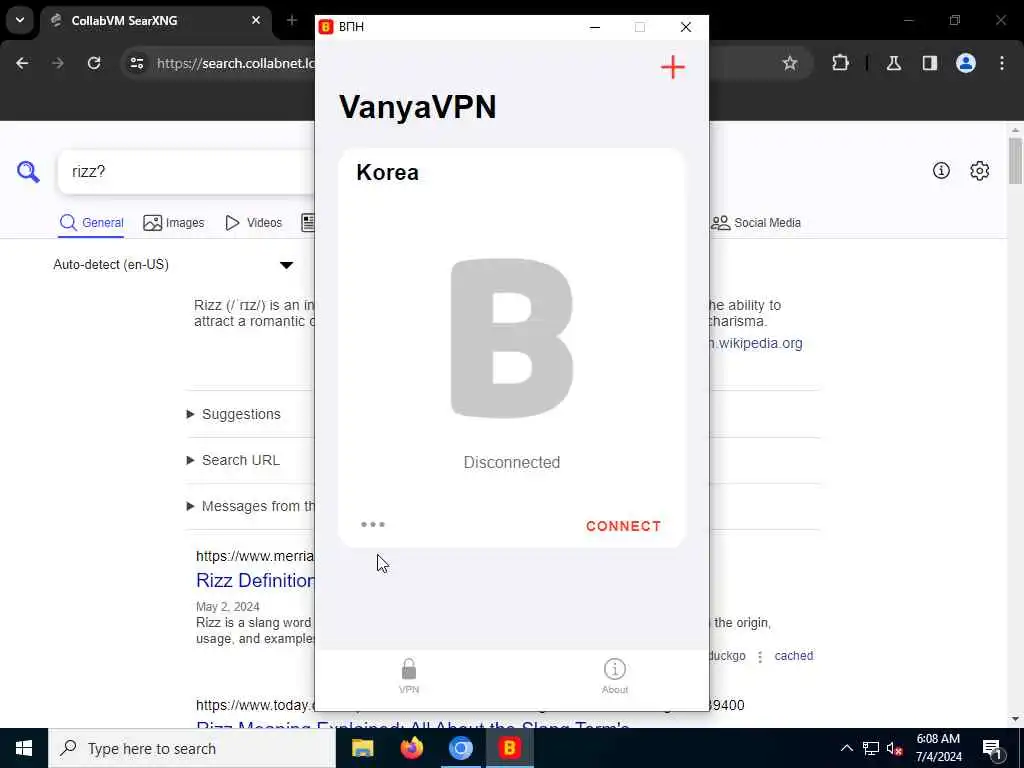
Task: Click the VanyaVPN heading
Action: [418, 107]
